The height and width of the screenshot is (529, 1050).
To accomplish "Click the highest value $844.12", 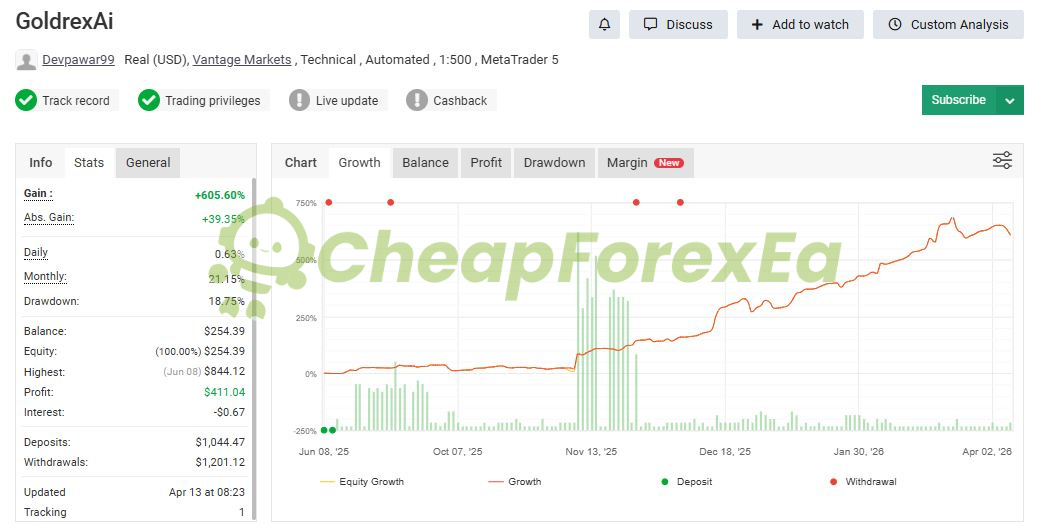I will point(224,372).
